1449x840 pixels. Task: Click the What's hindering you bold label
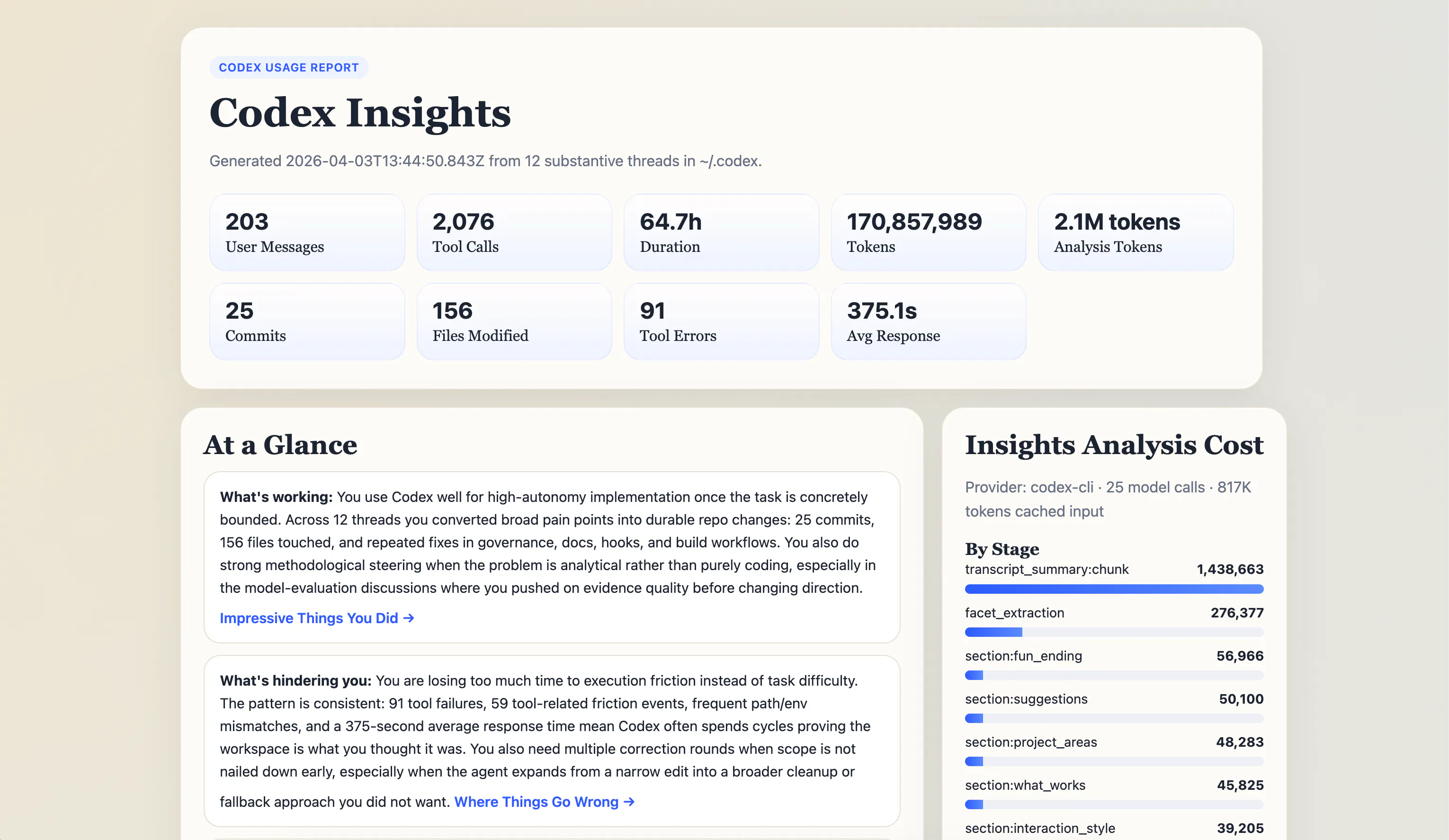click(295, 681)
